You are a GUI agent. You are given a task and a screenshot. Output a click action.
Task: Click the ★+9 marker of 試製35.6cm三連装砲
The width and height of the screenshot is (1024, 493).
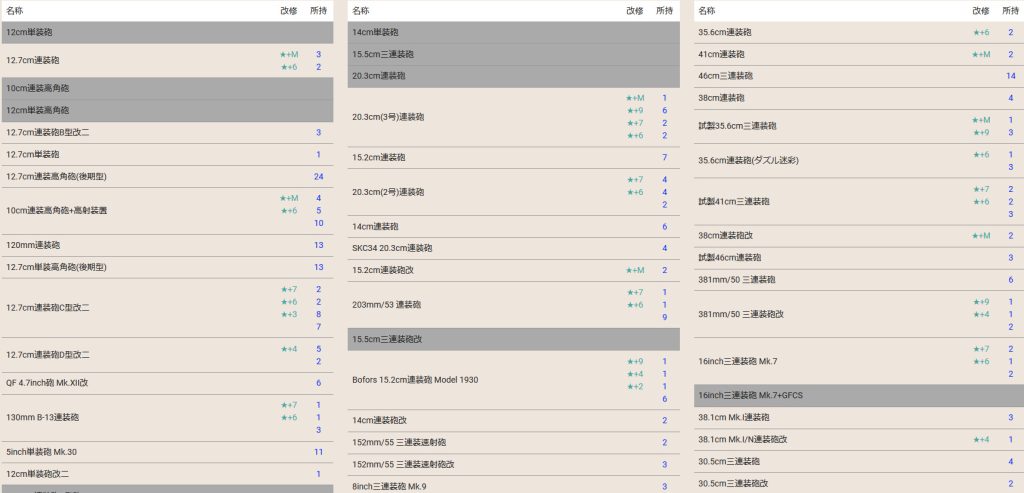point(980,132)
